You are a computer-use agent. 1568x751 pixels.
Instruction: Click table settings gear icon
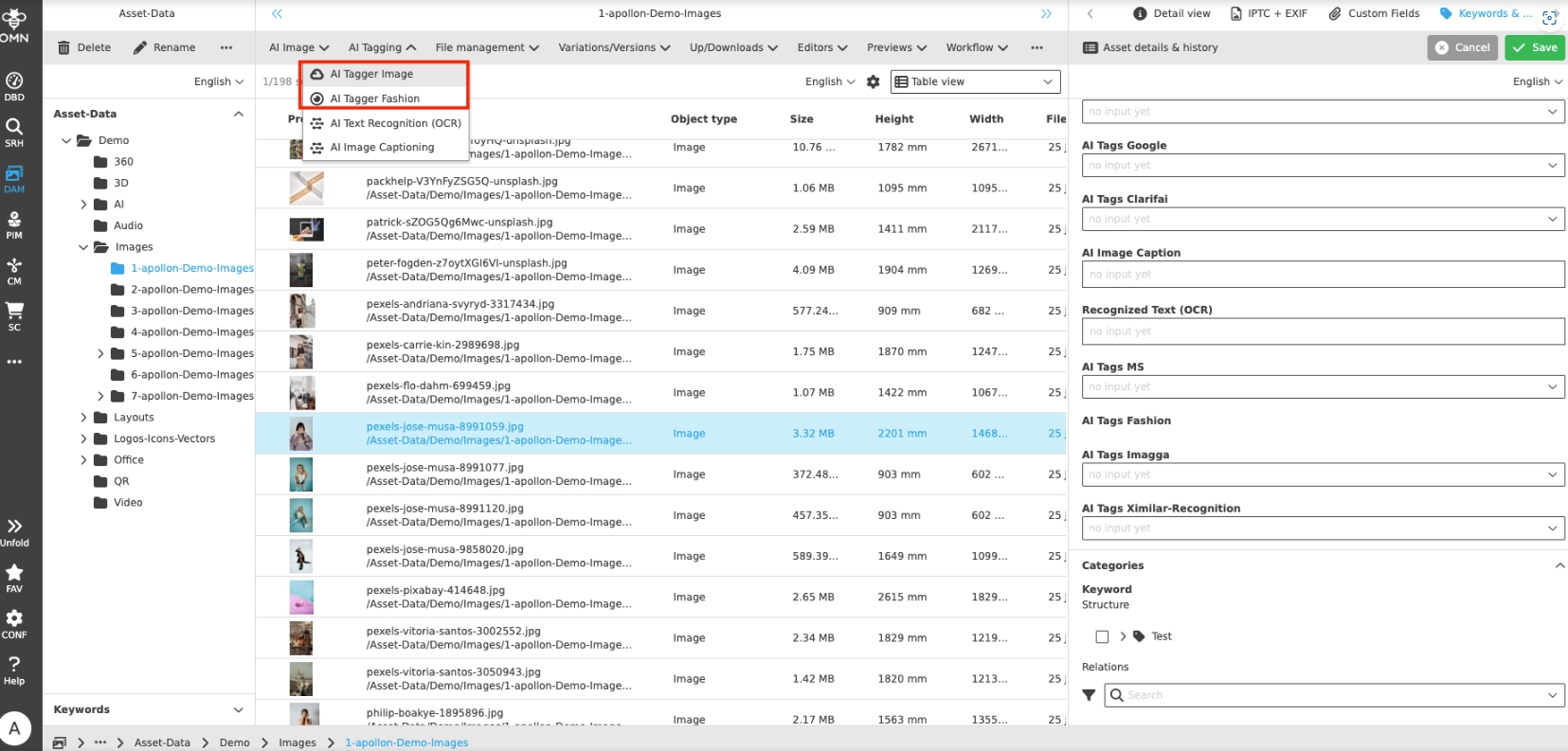point(874,82)
